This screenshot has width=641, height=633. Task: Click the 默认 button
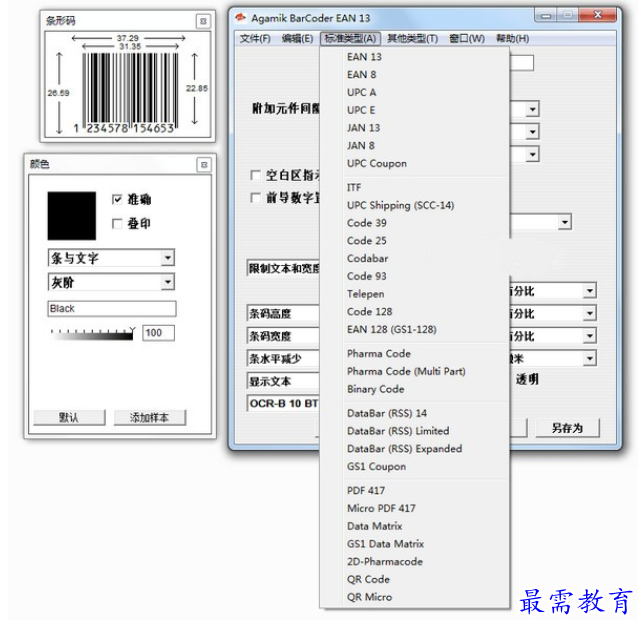[x=69, y=418]
